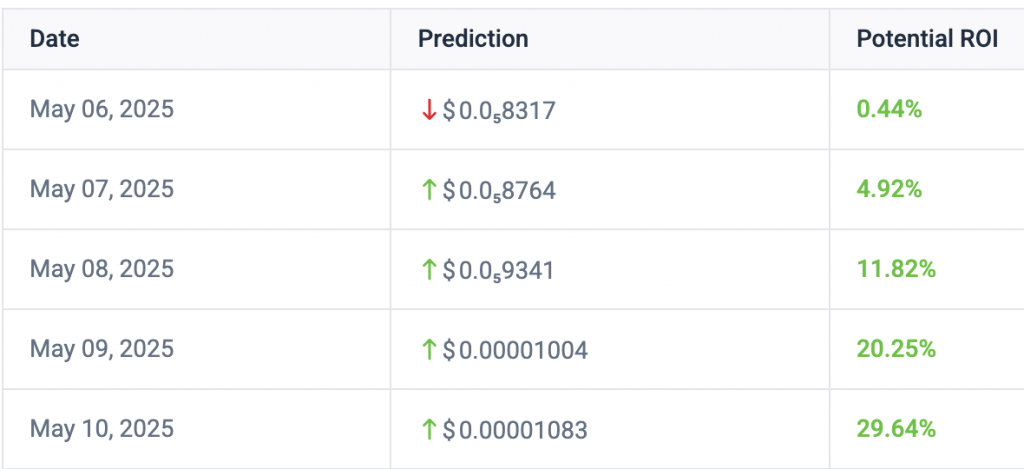The height and width of the screenshot is (469, 1024).
Task: Sort by the Date column header
Action: pyautogui.click(x=55, y=39)
